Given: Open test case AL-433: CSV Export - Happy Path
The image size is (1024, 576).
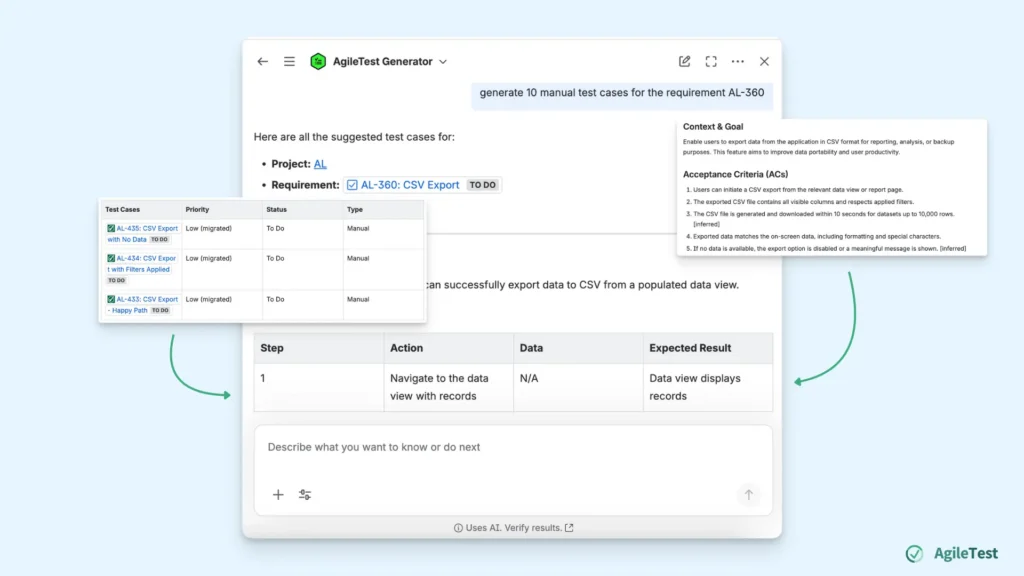Looking at the screenshot, I should (142, 304).
